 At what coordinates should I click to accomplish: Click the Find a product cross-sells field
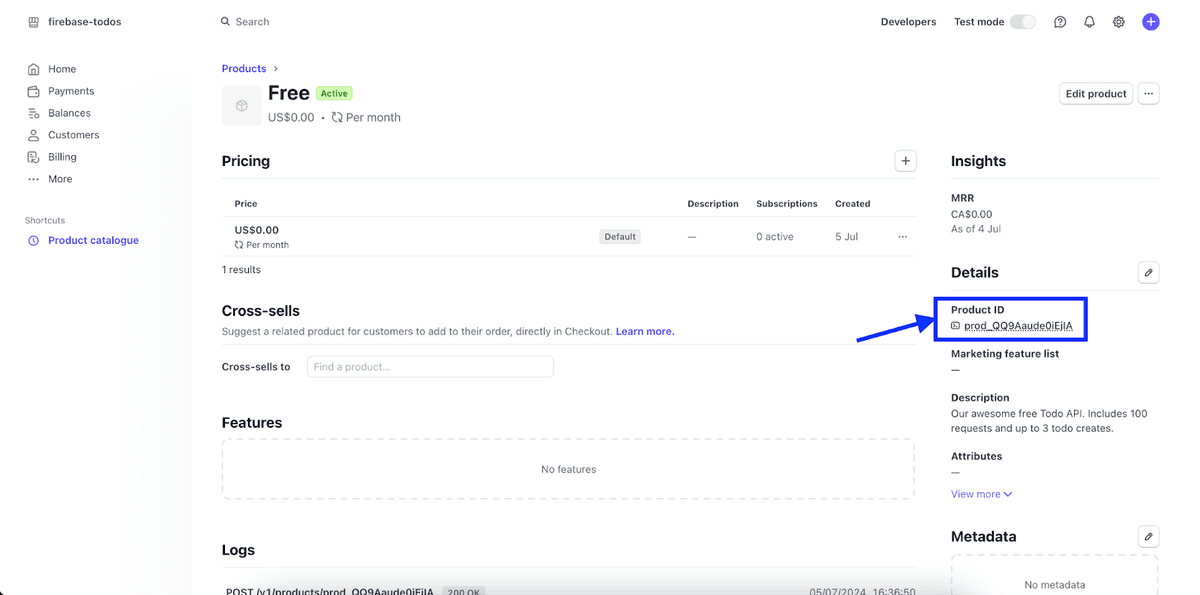tap(430, 366)
